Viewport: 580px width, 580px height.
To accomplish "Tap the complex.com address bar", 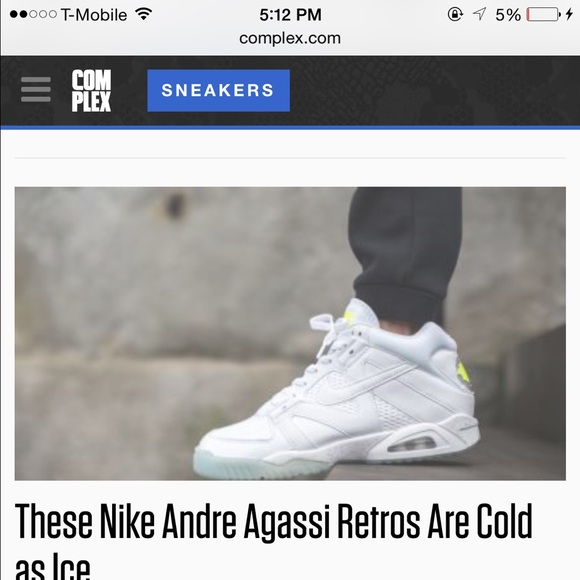I will click(x=290, y=38).
